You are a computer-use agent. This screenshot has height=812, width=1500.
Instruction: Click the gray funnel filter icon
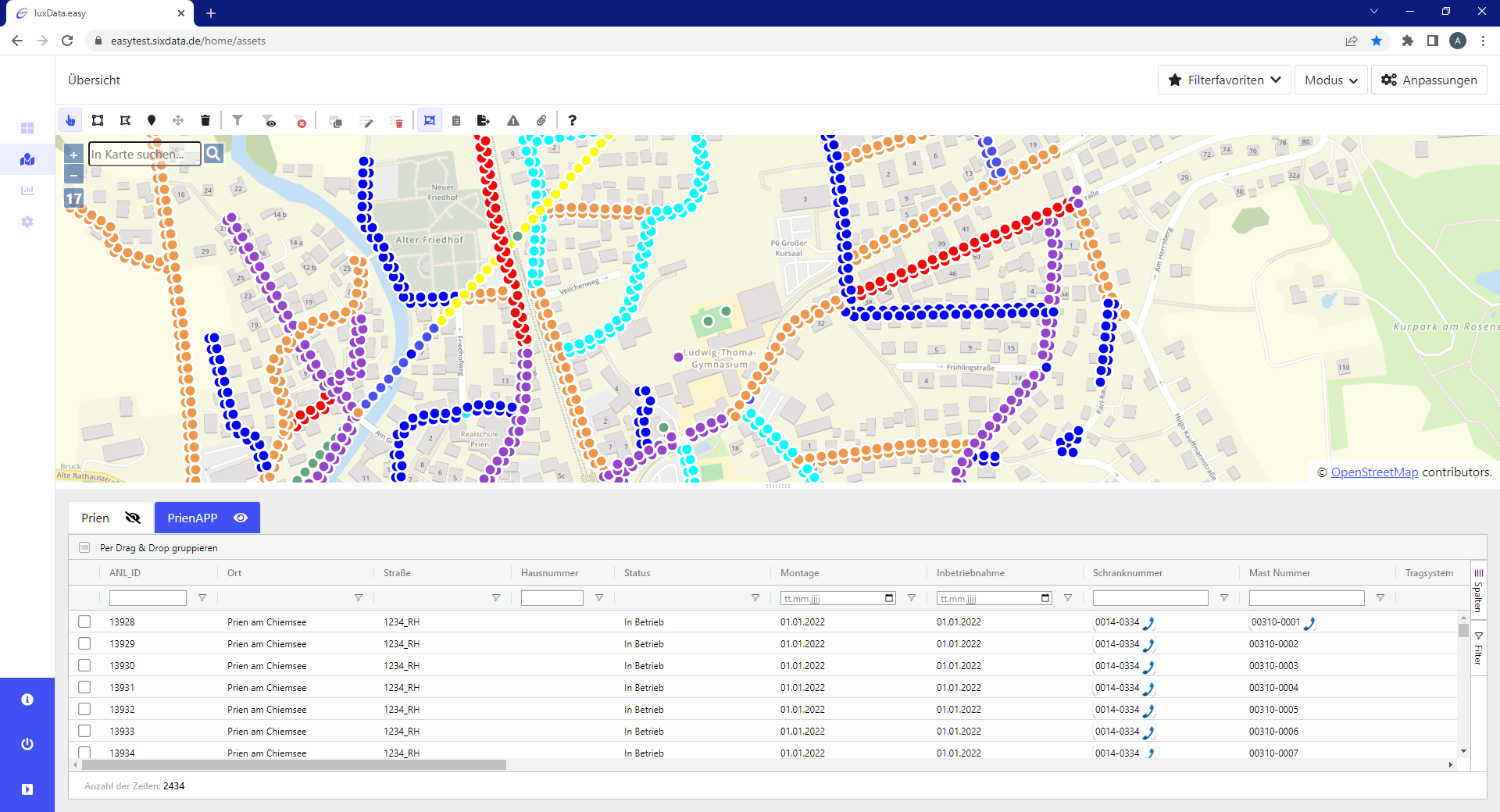point(237,120)
